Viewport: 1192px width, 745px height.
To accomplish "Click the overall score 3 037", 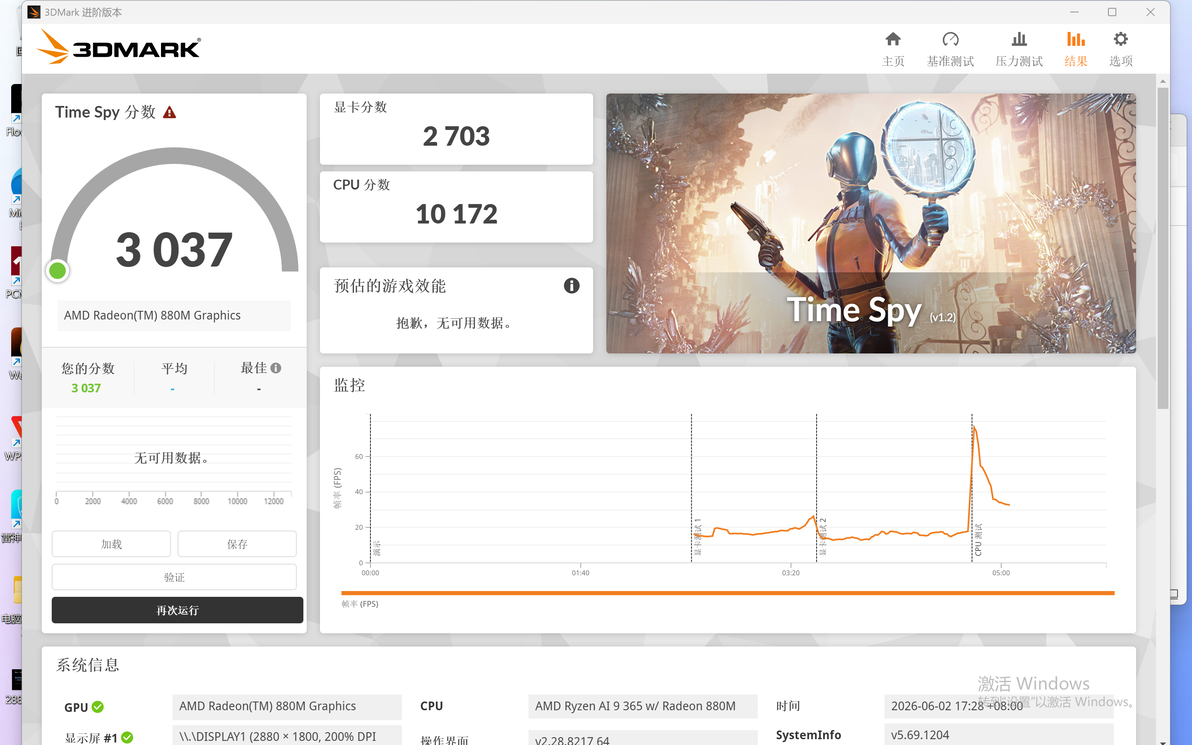I will tap(174, 250).
